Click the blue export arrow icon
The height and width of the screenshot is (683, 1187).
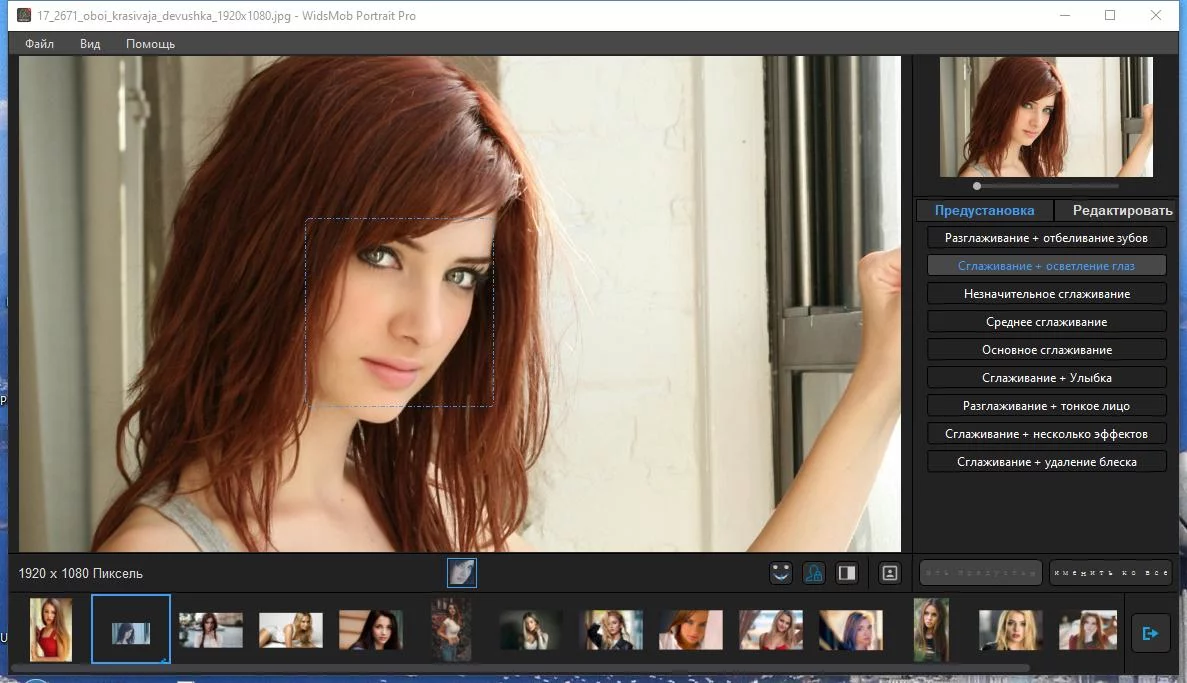1150,633
